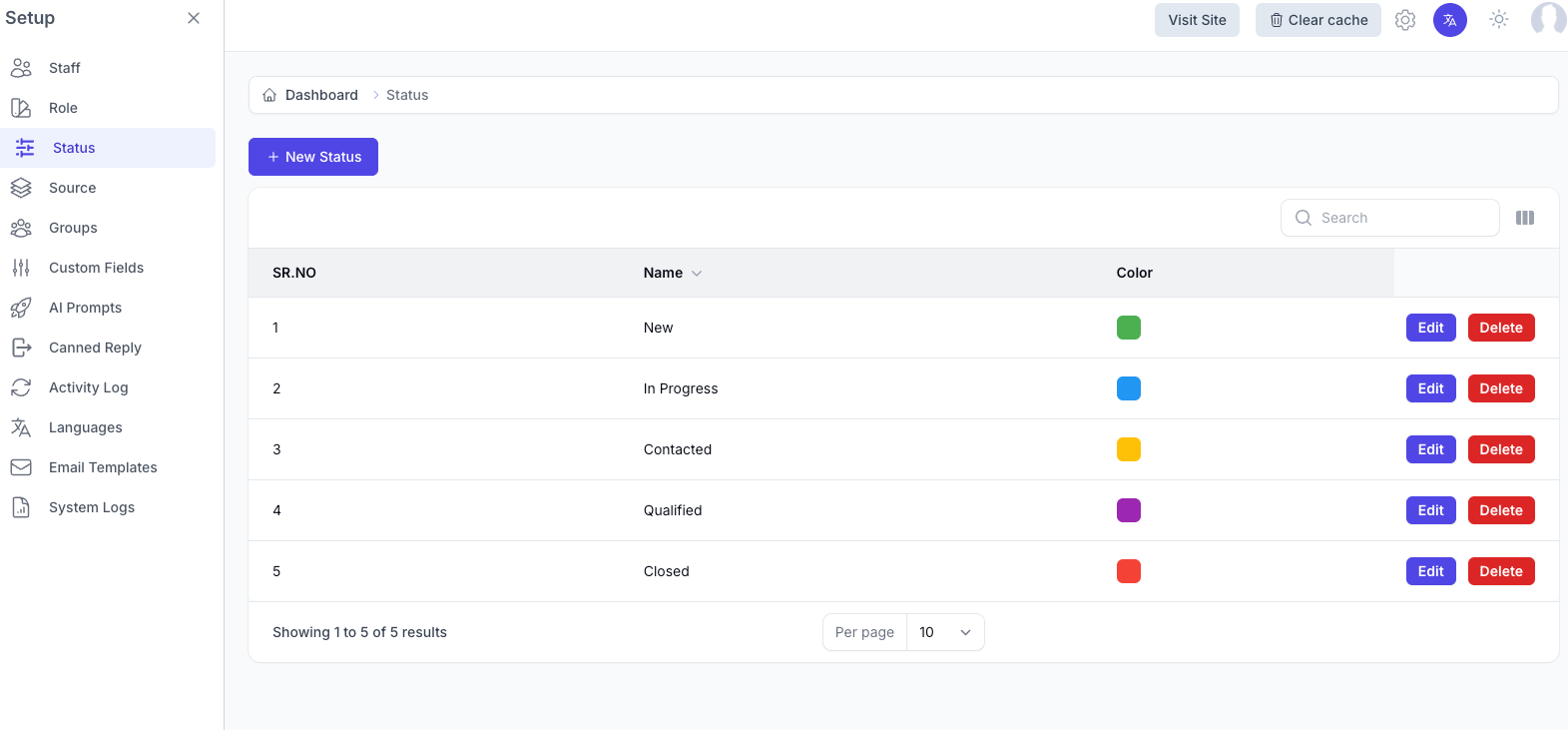Select Source in the Setup menu
The width and height of the screenshot is (1568, 730).
[108, 188]
